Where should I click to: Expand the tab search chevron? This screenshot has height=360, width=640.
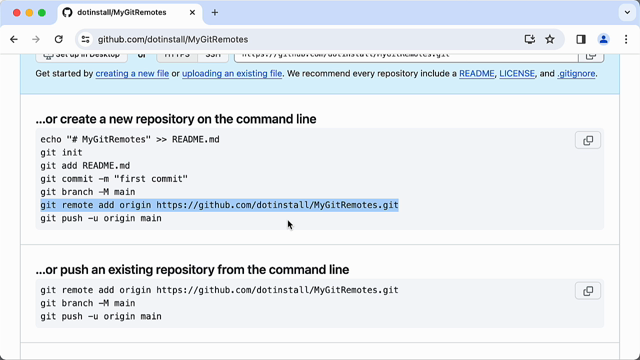(x=627, y=13)
